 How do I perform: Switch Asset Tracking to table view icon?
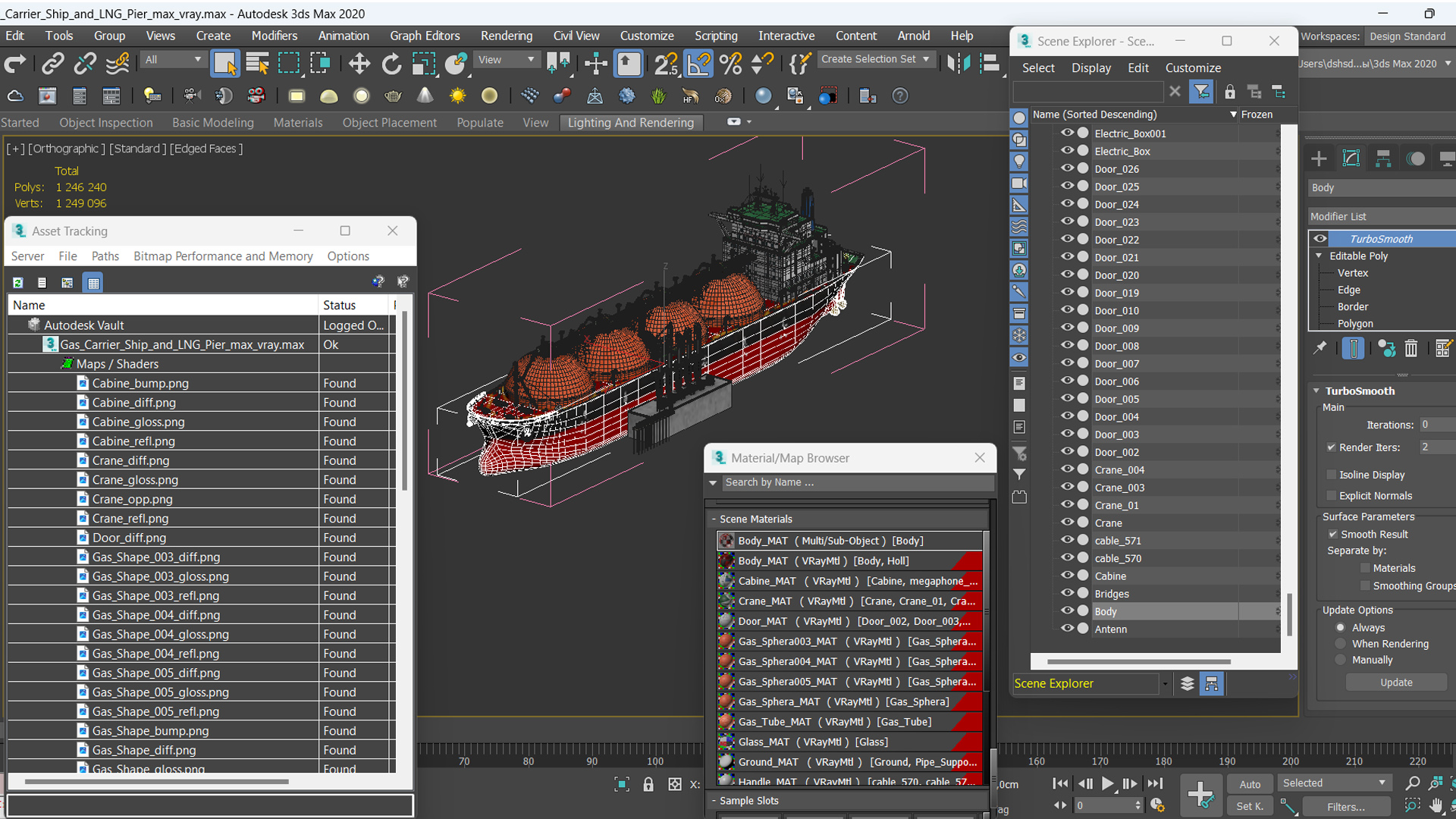(x=93, y=283)
